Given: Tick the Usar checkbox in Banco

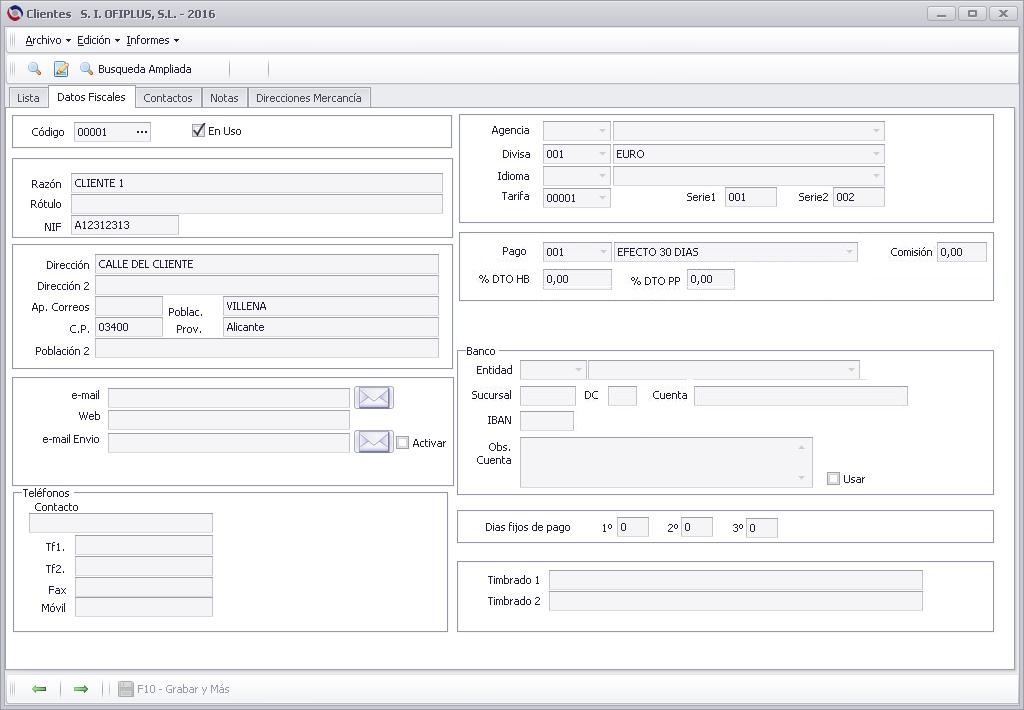Looking at the screenshot, I should [x=833, y=479].
